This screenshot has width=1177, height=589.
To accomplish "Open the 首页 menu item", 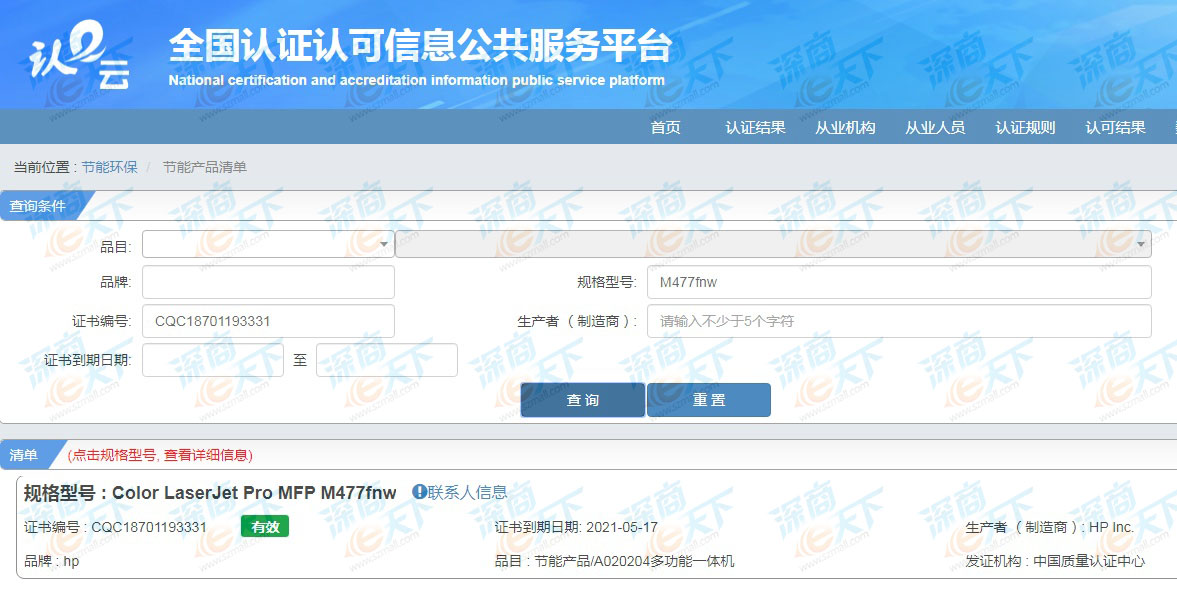I will pos(665,128).
